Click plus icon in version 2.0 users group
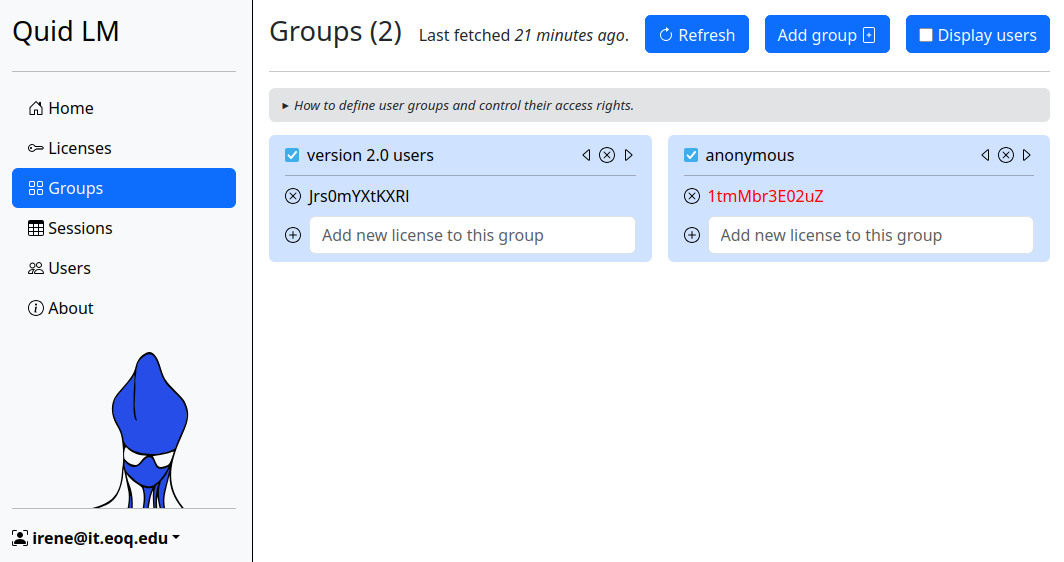Viewport: 1064px width, 562px height. coord(293,235)
